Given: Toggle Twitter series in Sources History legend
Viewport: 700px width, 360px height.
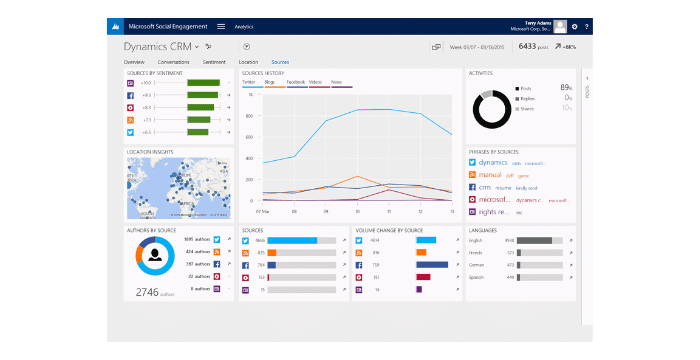Looking at the screenshot, I should coord(252,83).
